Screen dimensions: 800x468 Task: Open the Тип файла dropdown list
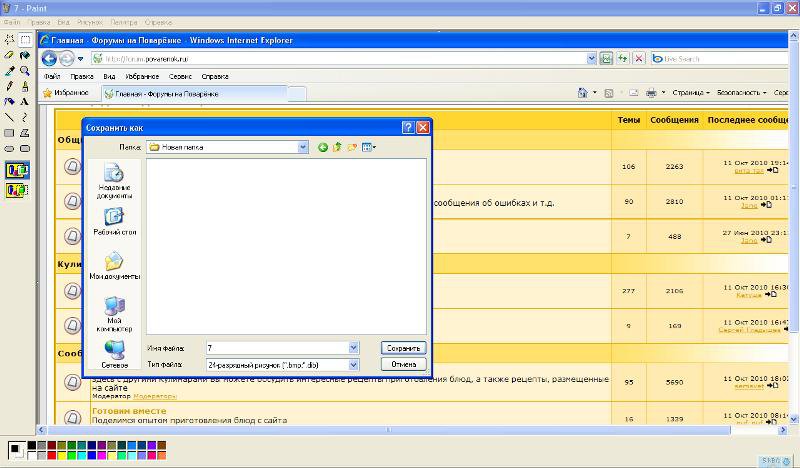pyautogui.click(x=353, y=365)
